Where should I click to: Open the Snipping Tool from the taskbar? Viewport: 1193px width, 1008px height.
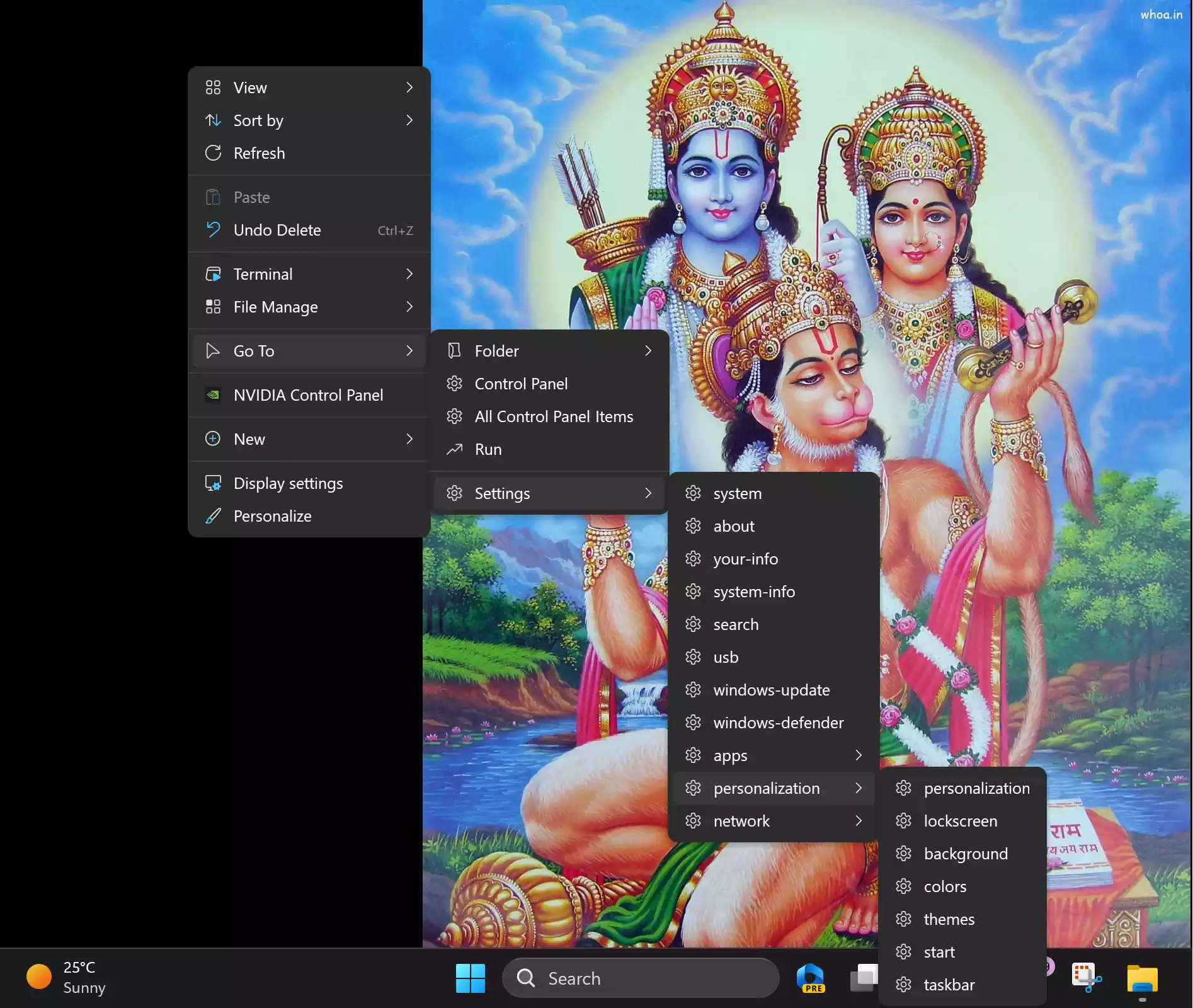[x=1085, y=976]
